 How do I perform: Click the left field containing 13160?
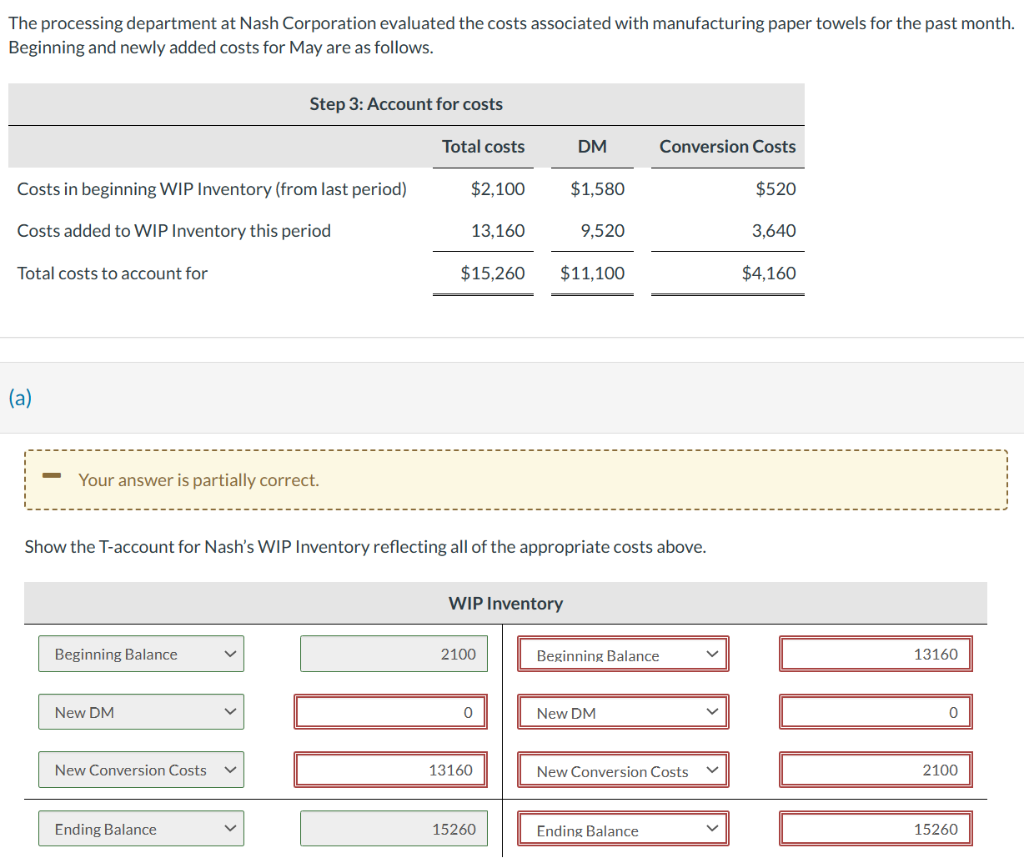(391, 770)
